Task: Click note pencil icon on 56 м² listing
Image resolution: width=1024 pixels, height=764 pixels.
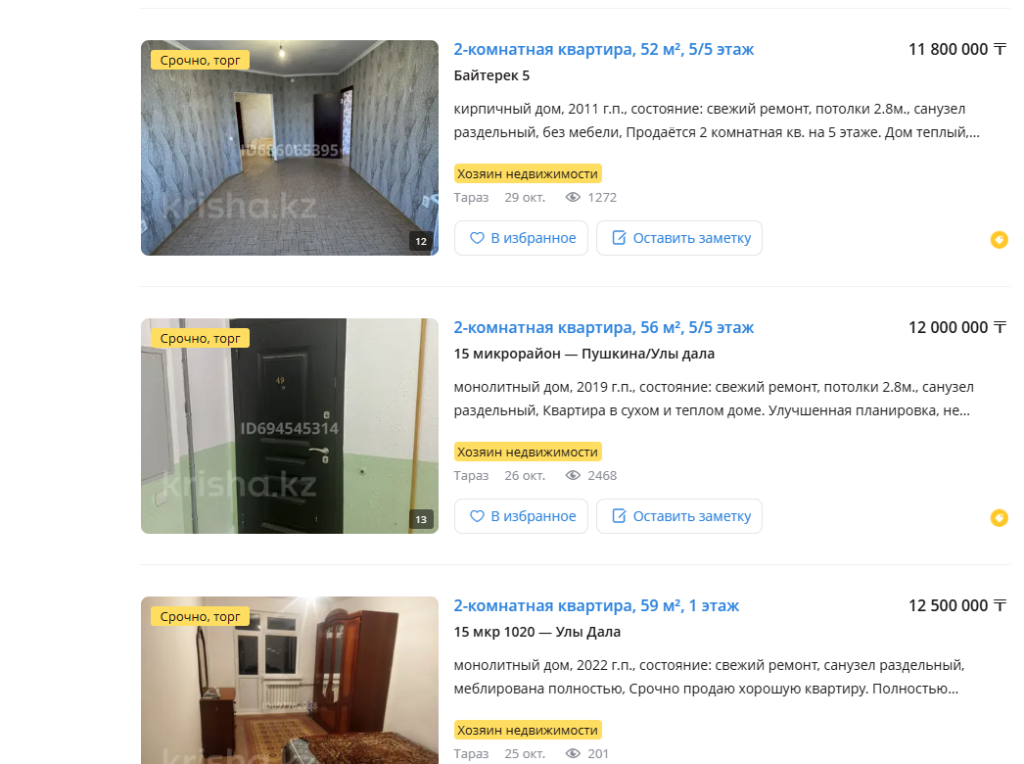Action: tap(618, 516)
